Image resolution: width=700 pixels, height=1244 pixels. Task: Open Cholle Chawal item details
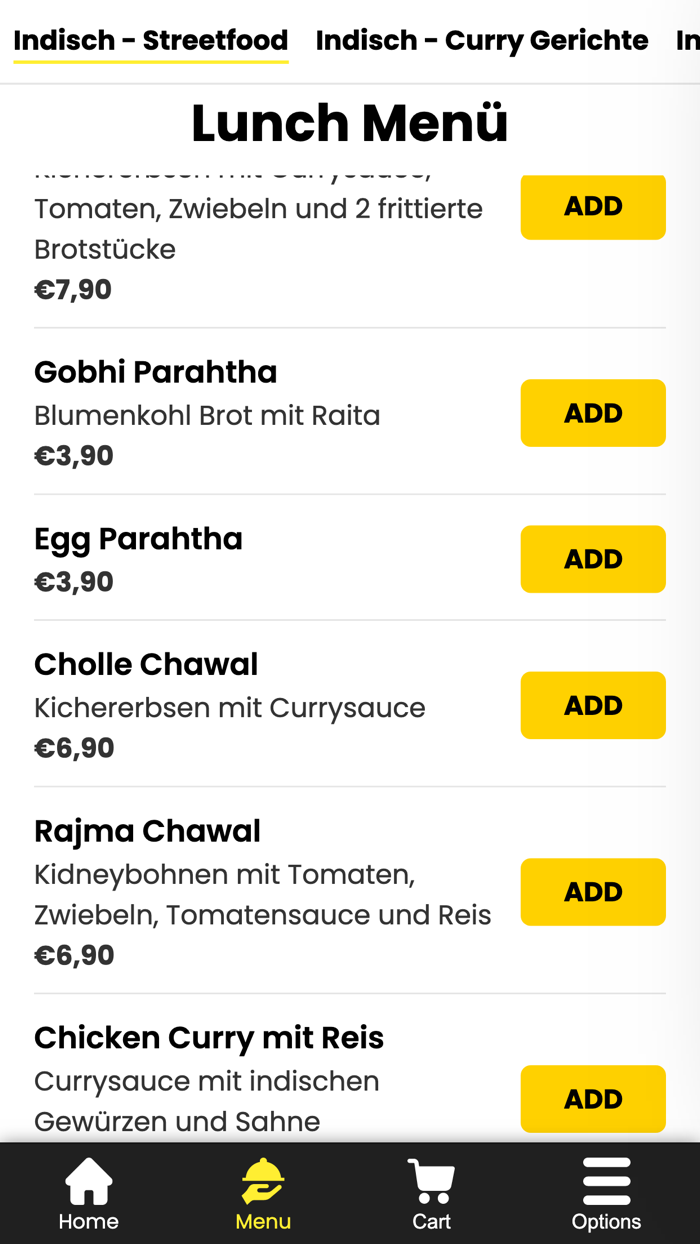tap(146, 665)
